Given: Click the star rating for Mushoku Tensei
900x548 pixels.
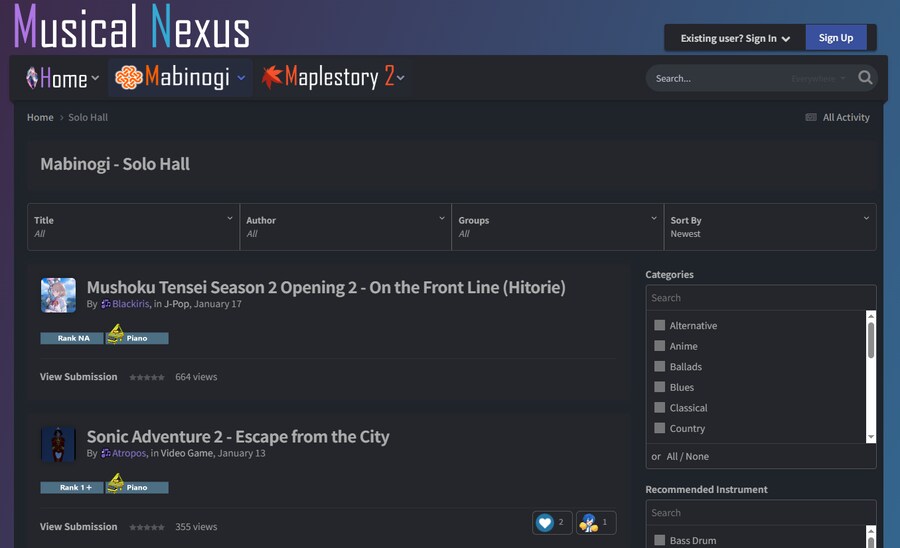Looking at the screenshot, I should pos(147,377).
